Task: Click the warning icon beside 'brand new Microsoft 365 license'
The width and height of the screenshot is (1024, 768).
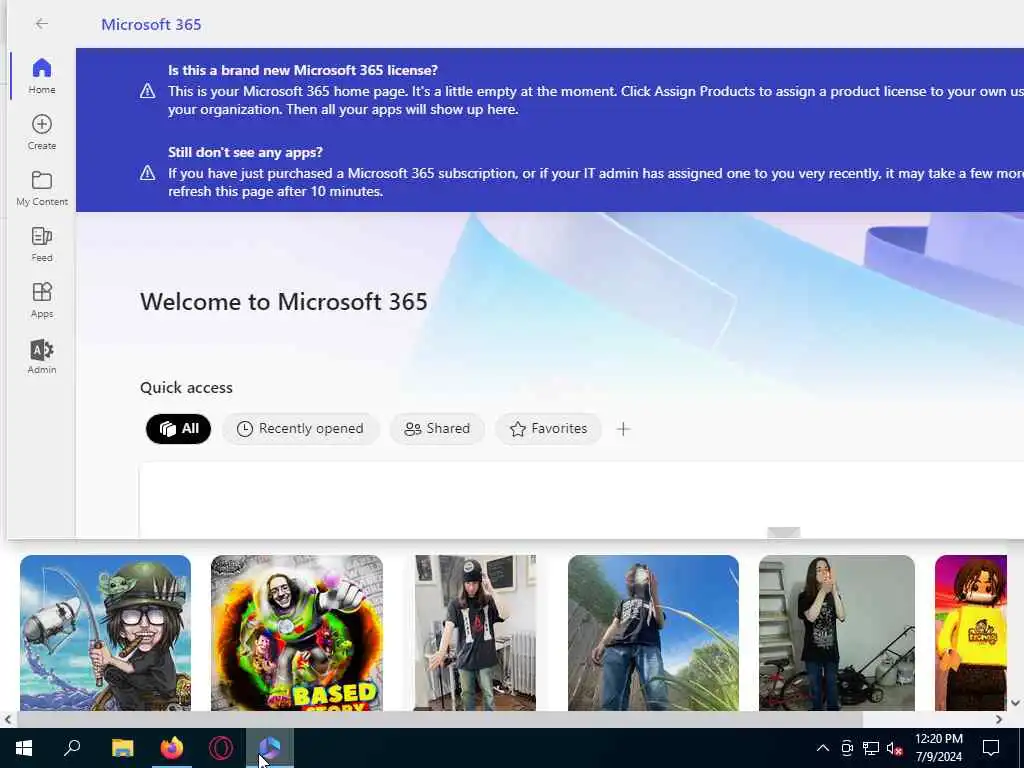Action: (148, 91)
